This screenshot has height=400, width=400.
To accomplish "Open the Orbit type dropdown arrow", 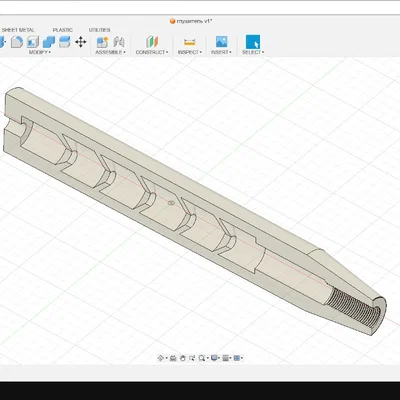I will [166, 358].
